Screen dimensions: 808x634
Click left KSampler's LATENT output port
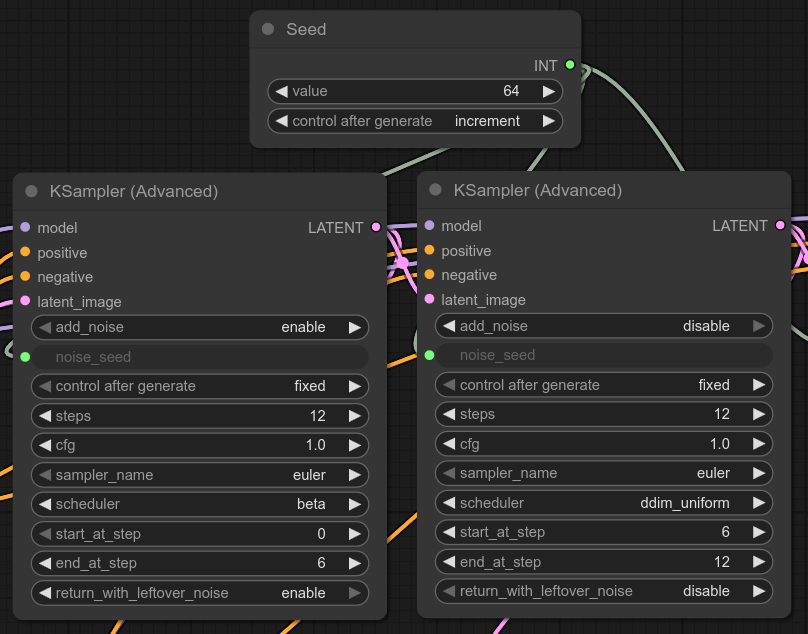pyautogui.click(x=376, y=227)
